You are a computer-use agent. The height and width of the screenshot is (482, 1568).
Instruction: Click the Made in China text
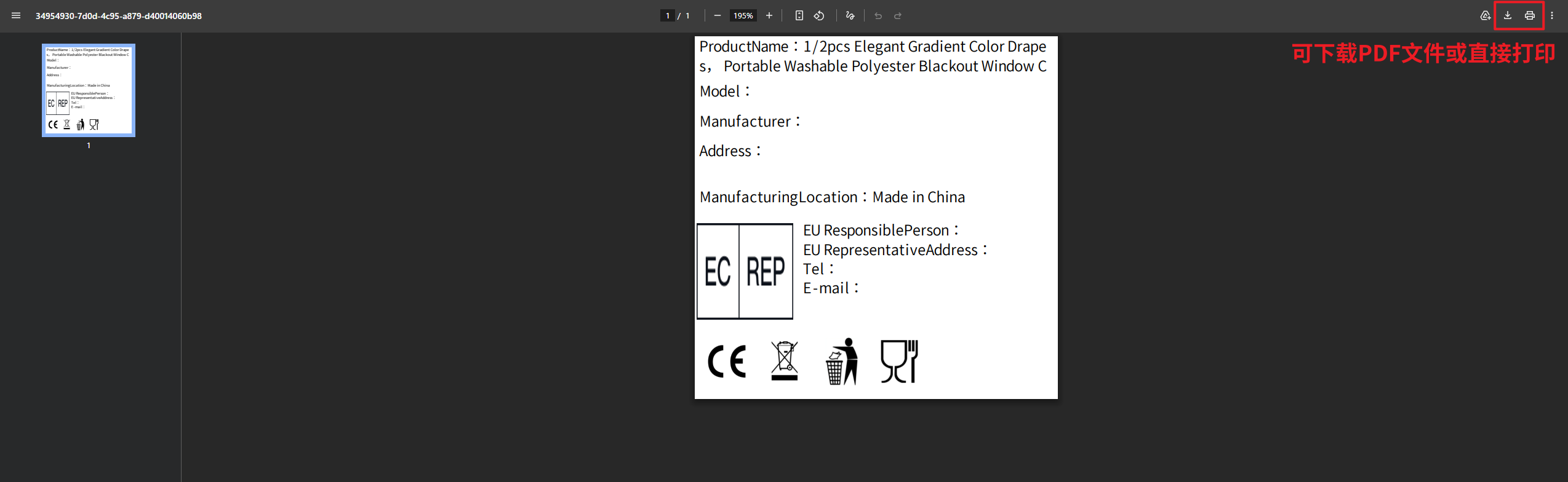pyautogui.click(x=918, y=197)
